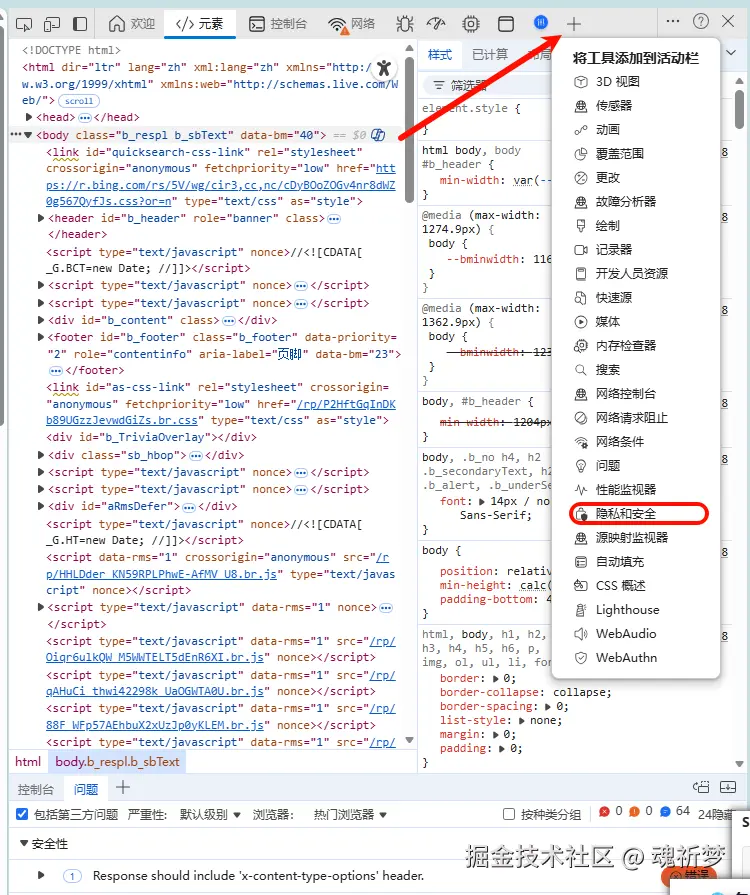Expand footer id b_footer node
The image size is (750, 895).
41,337
